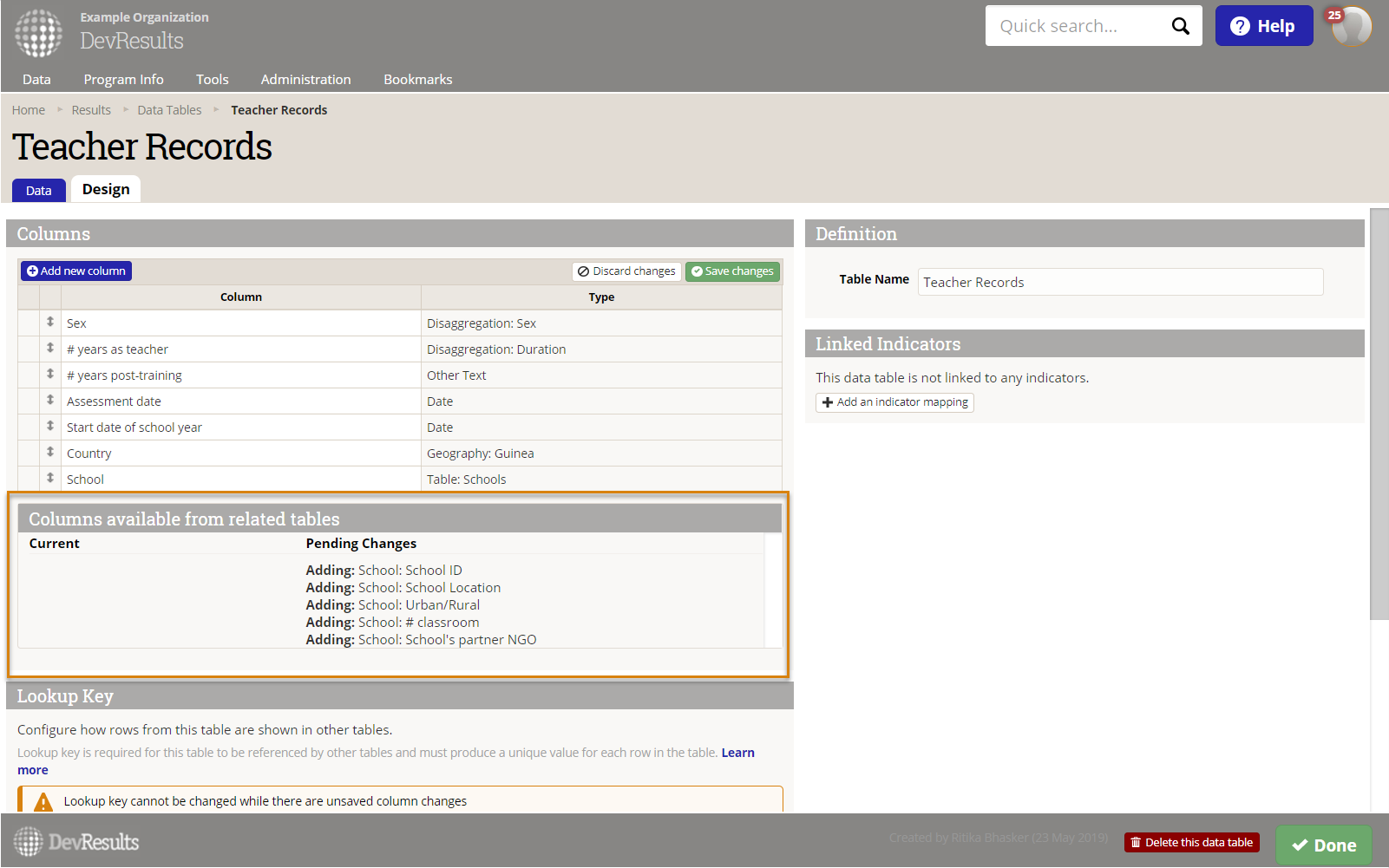Click the Date type for Start date row
This screenshot has width=1389, height=868.
[601, 427]
